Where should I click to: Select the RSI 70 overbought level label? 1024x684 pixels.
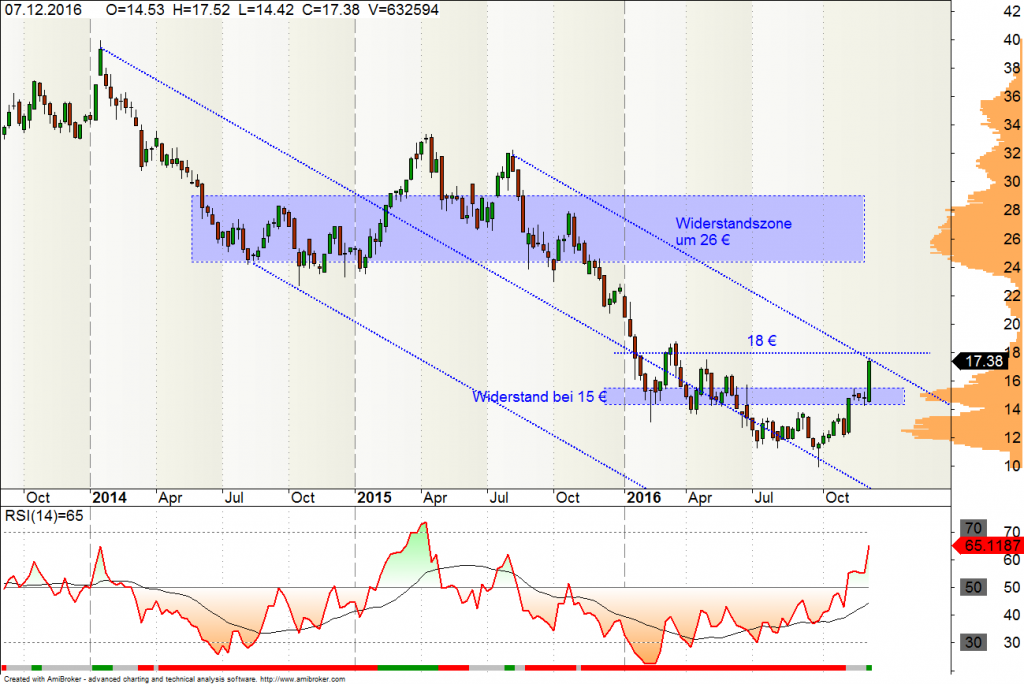click(x=970, y=527)
